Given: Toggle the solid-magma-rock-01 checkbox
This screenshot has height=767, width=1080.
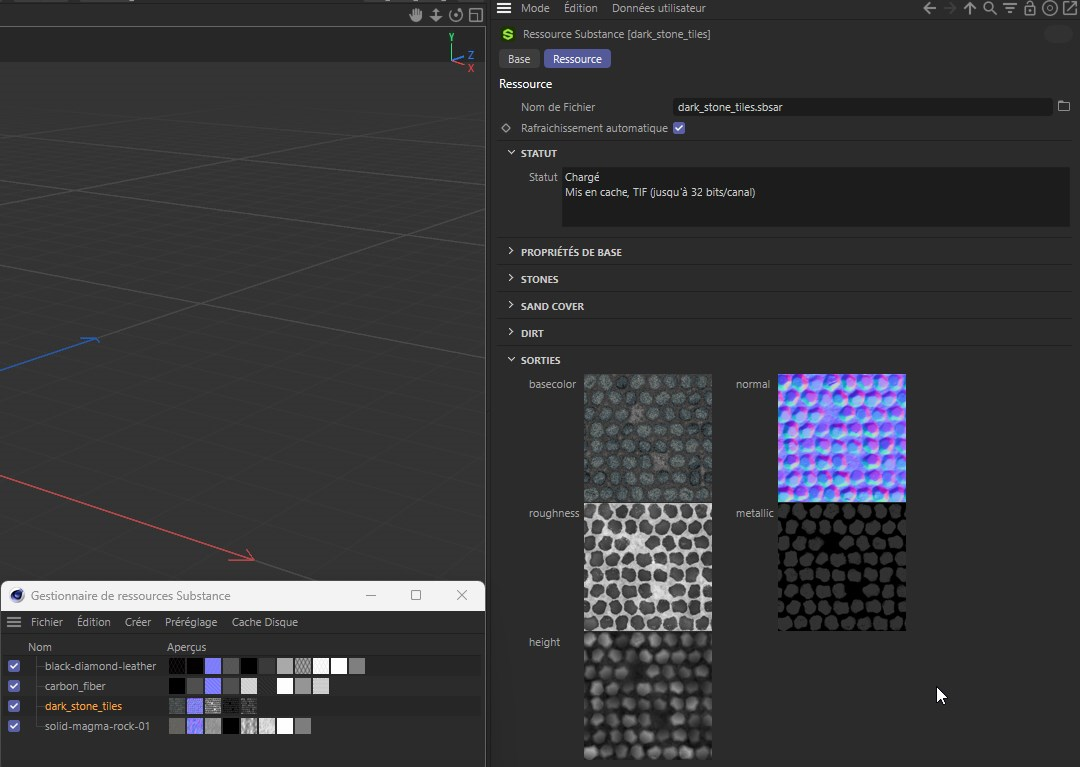Looking at the screenshot, I should click(x=14, y=726).
